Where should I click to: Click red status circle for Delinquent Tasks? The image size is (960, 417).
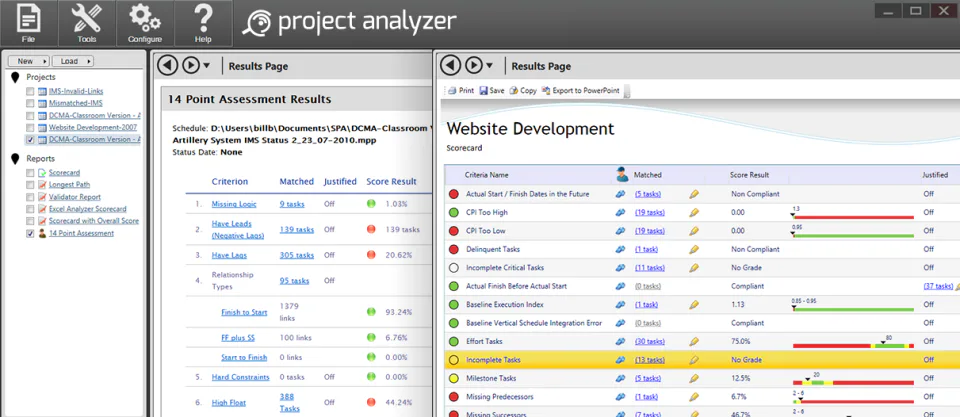click(x=454, y=249)
